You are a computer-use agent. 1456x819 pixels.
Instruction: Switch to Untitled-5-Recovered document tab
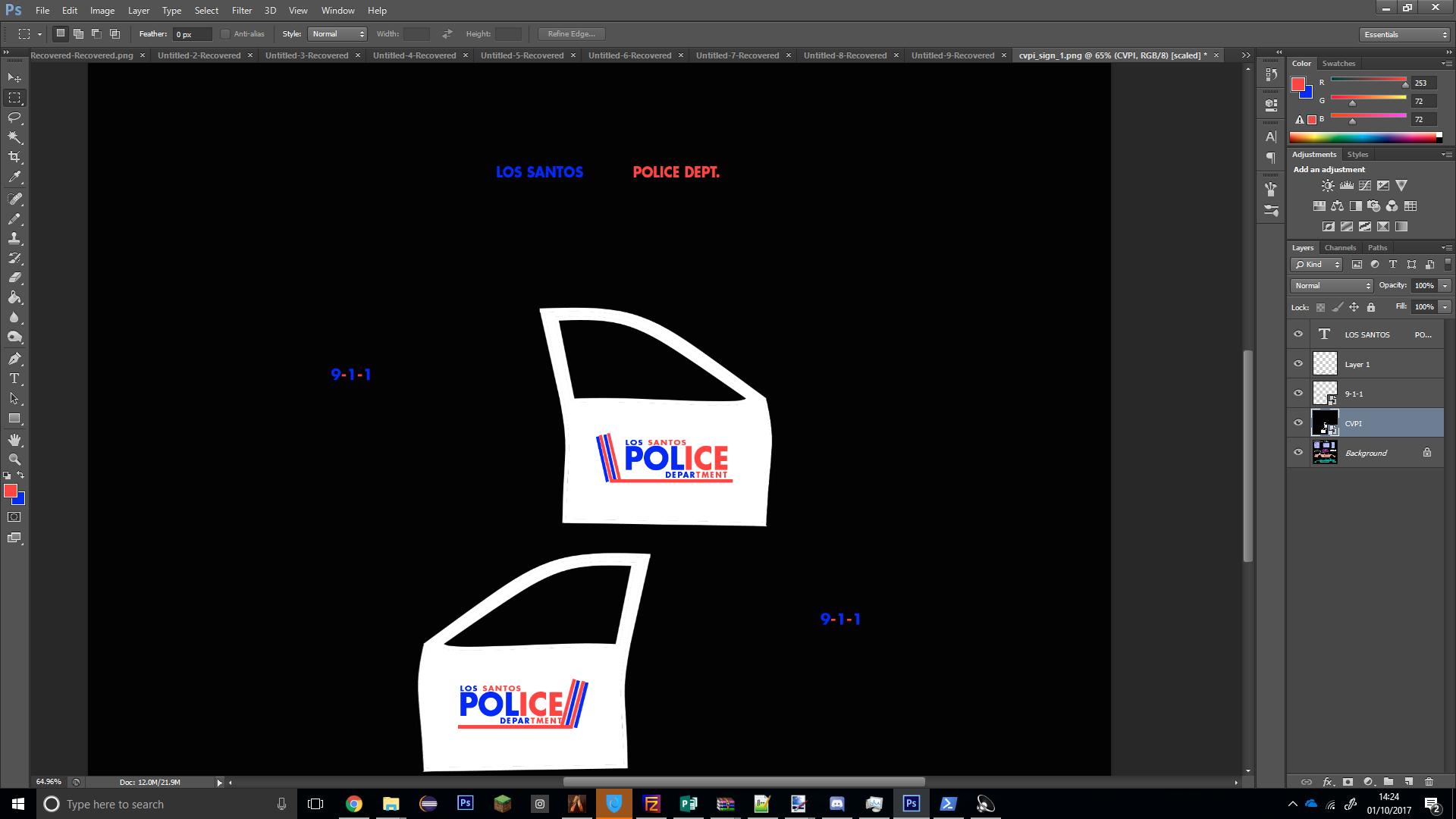522,55
